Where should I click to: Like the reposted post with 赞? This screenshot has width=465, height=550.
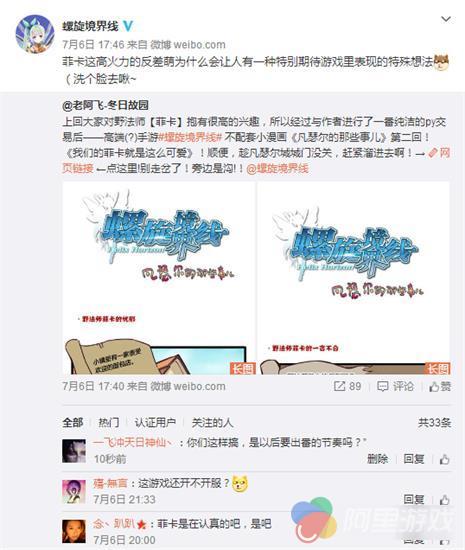440,386
